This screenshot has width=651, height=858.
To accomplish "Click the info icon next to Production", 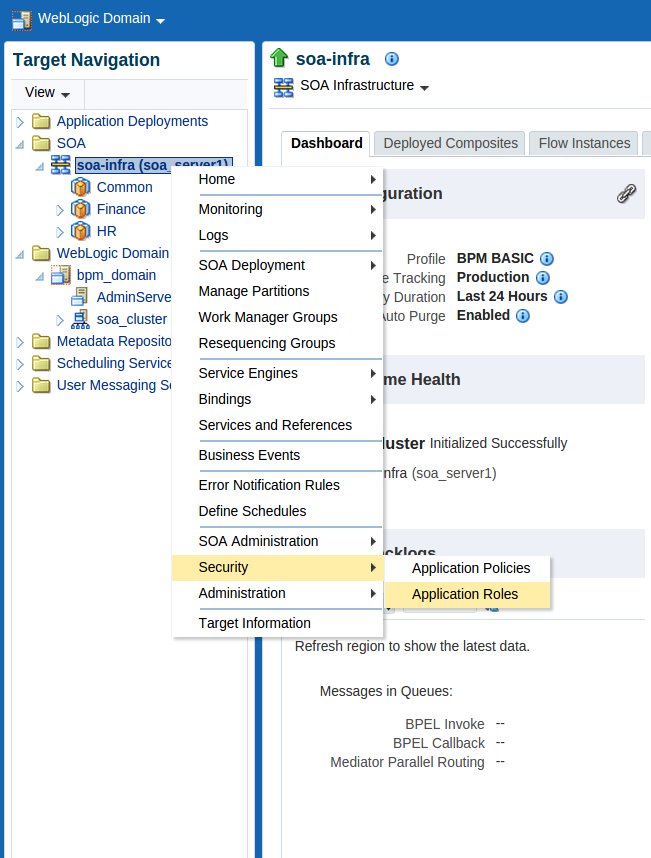I will point(542,278).
